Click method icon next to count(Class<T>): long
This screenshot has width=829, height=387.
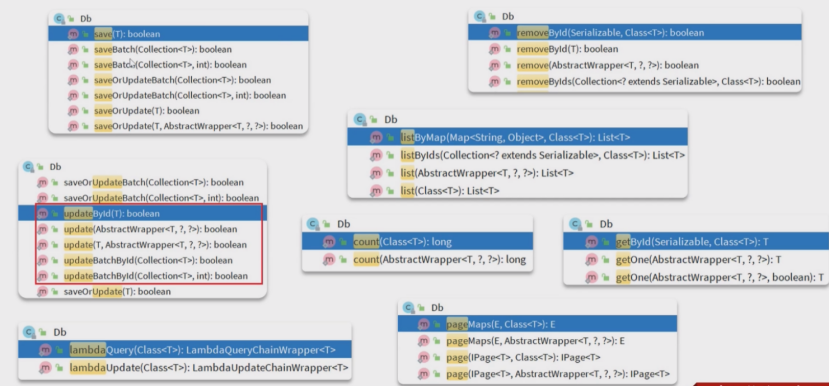329,242
